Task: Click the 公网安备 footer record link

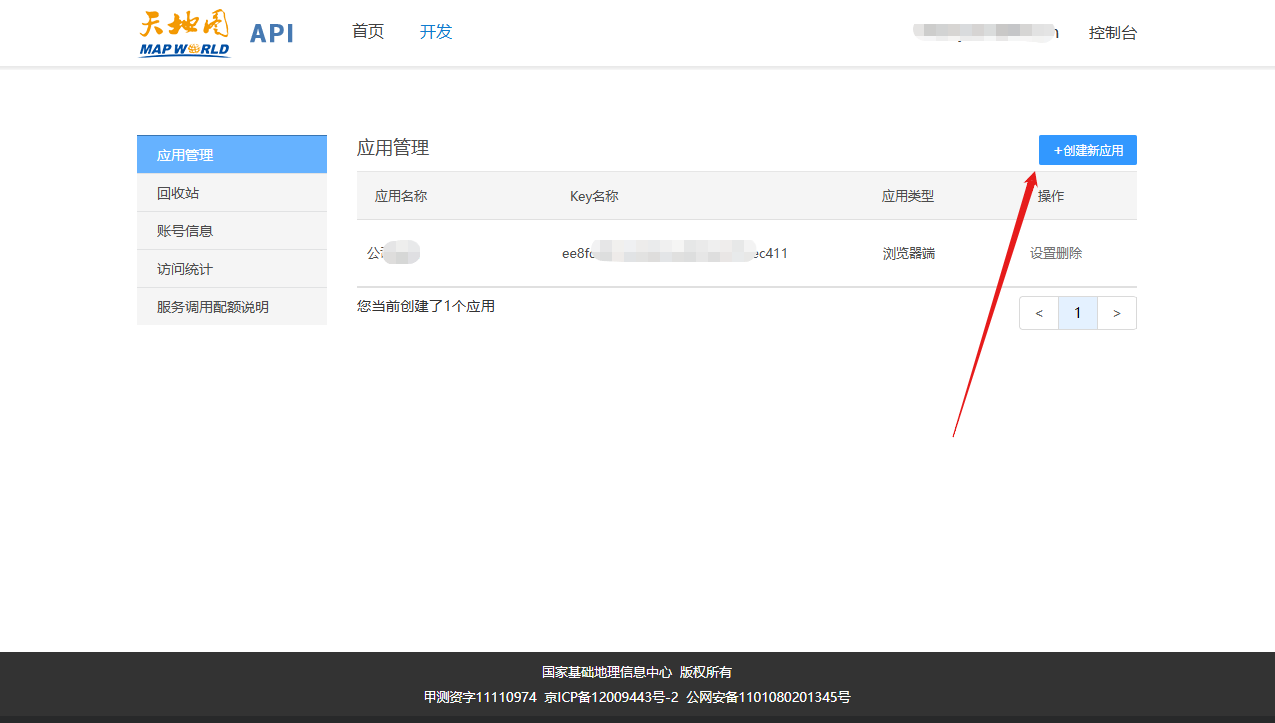Action: coord(768,697)
